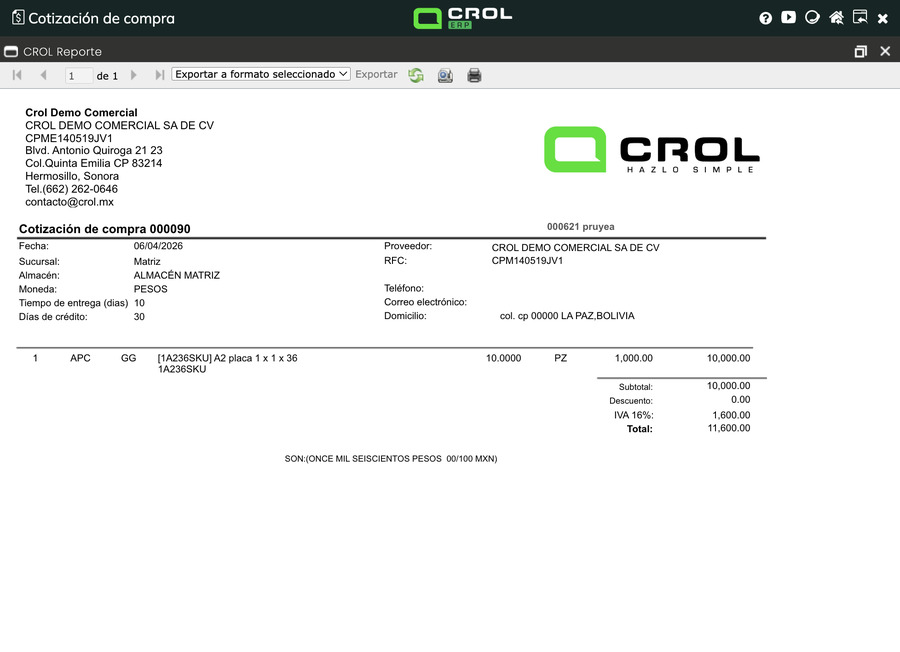This screenshot has height=652, width=900.
Task: Print the report using printer icon
Action: coord(474,75)
